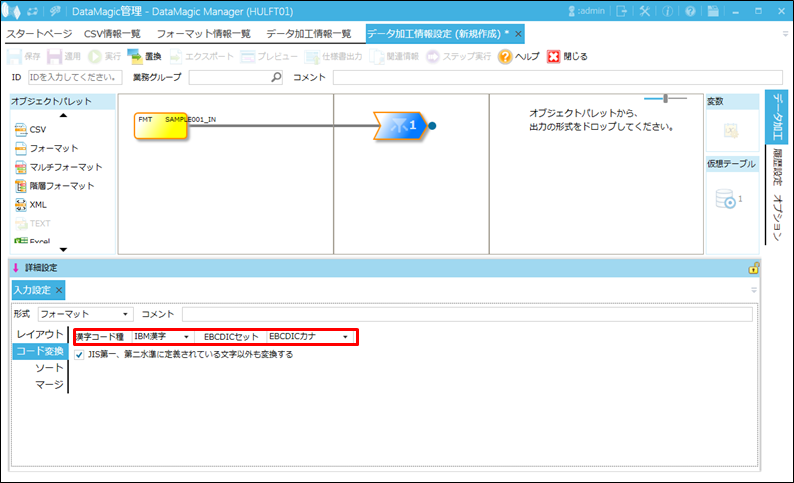
Task: Click the 仮想テーブル database icon
Action: [x=727, y=198]
